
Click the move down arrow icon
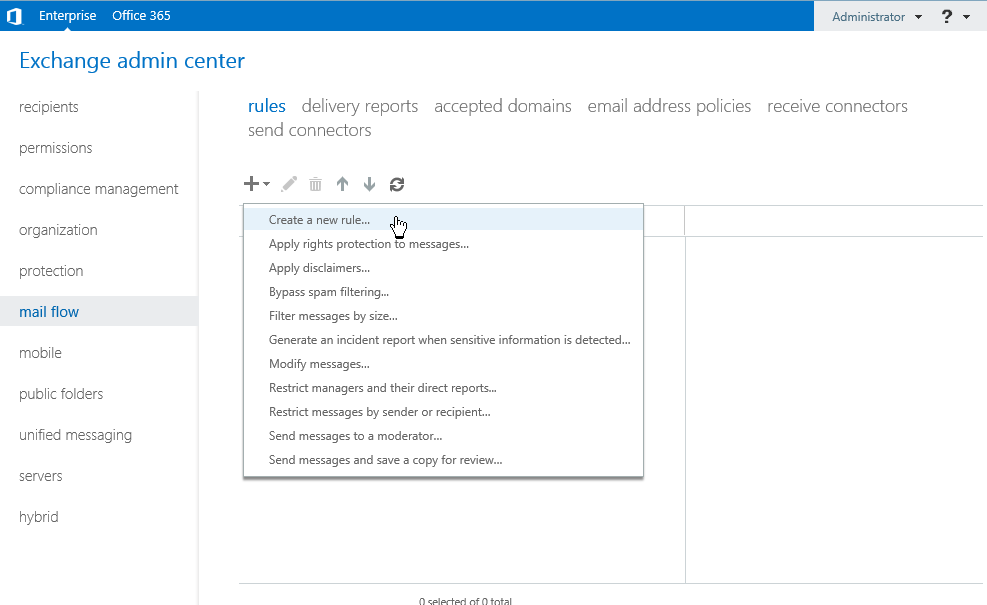pos(369,184)
